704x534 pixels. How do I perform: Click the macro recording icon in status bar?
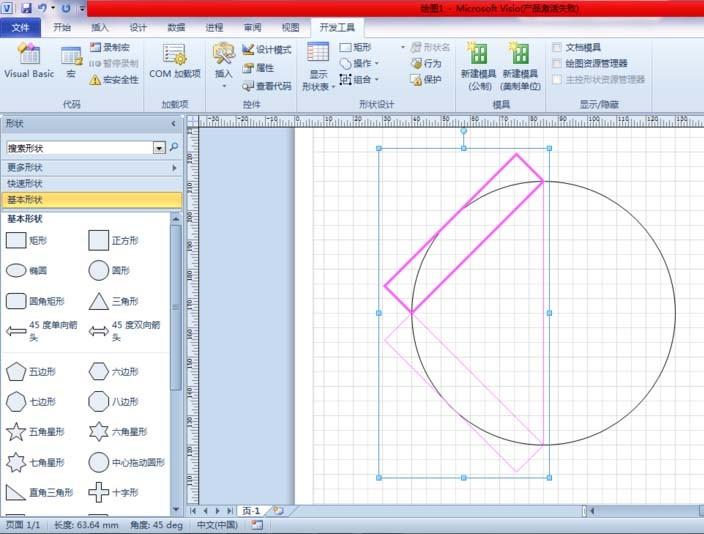257,525
